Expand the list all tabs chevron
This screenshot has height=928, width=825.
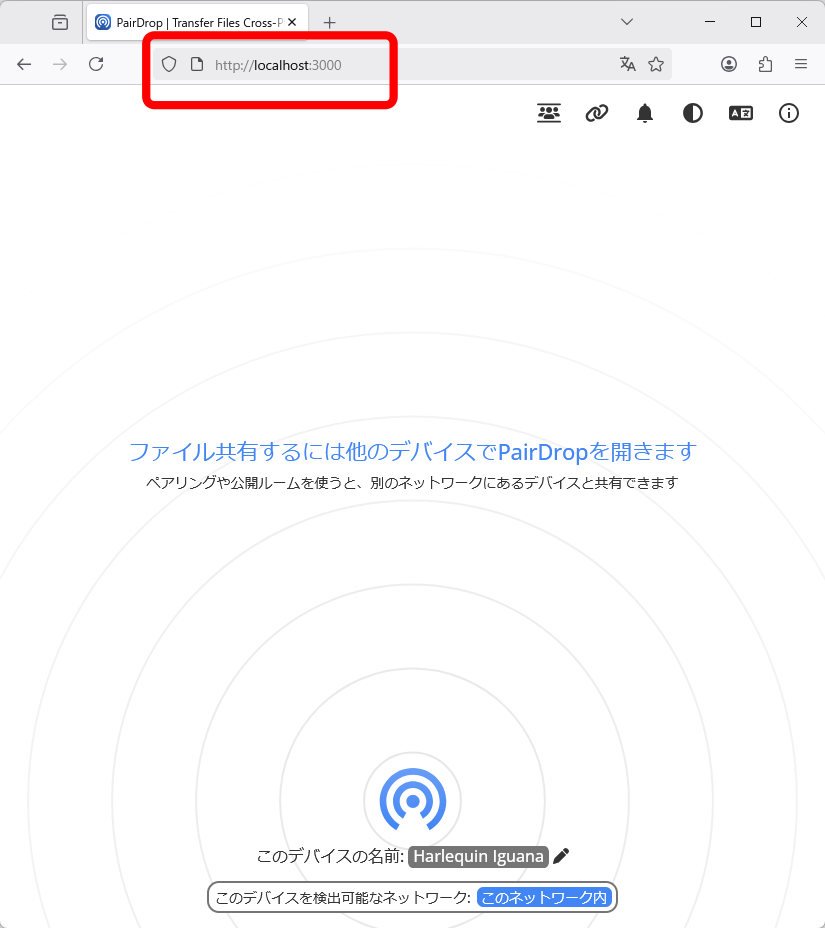click(x=627, y=22)
